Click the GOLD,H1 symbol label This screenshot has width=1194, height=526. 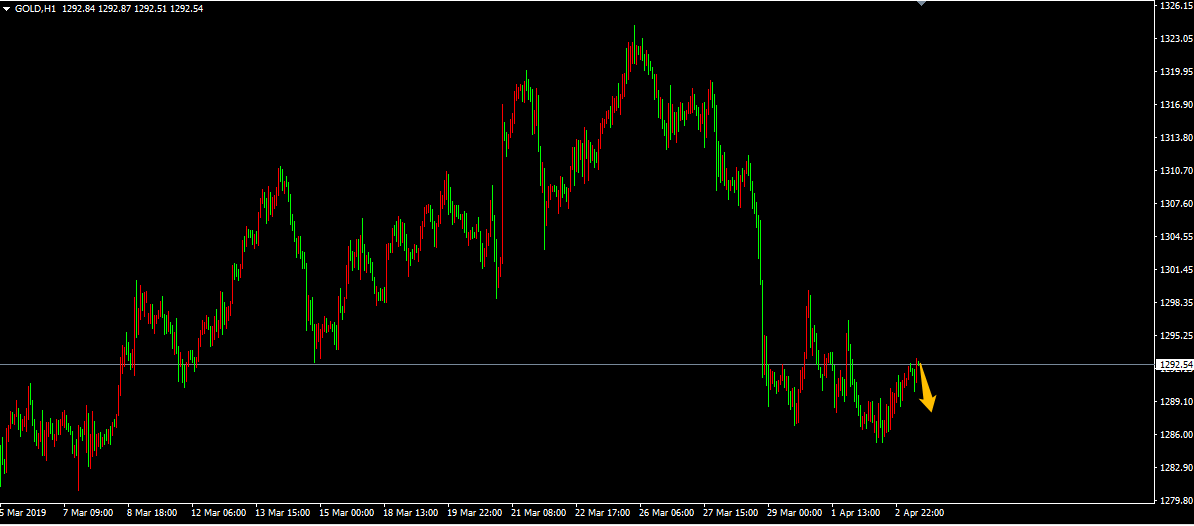[35, 9]
